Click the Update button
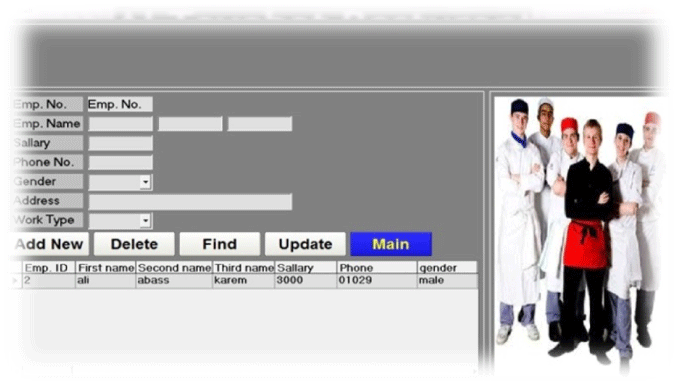Screen dimensions: 685x384 (x=305, y=244)
